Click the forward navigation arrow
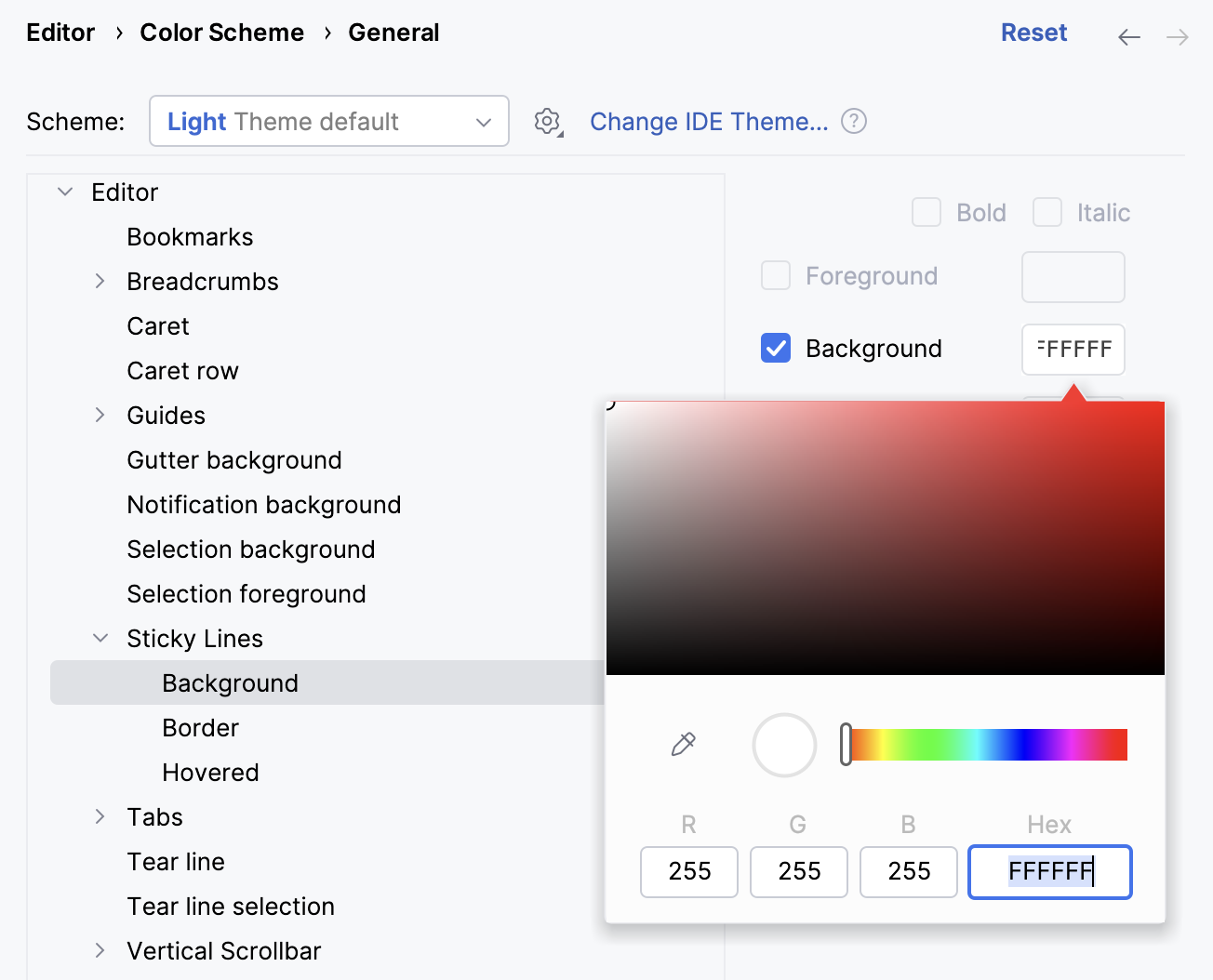The height and width of the screenshot is (980, 1213). tap(1177, 37)
